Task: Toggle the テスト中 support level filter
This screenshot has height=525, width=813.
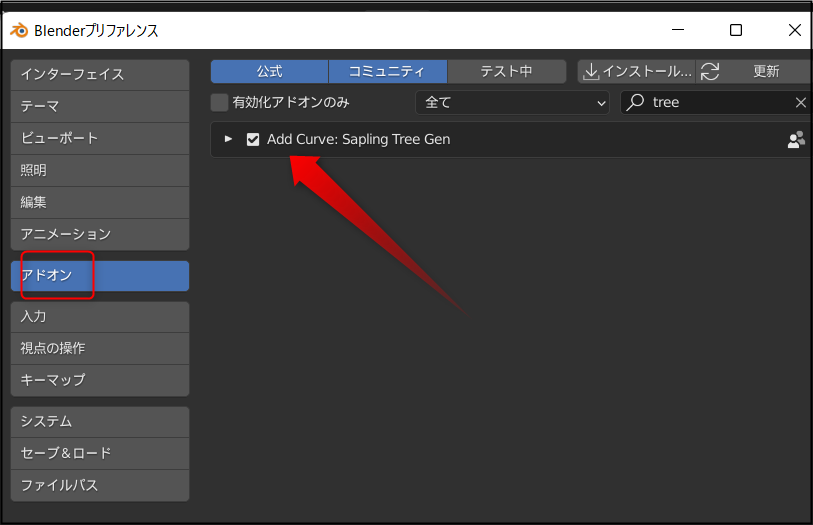Action: pyautogui.click(x=507, y=72)
